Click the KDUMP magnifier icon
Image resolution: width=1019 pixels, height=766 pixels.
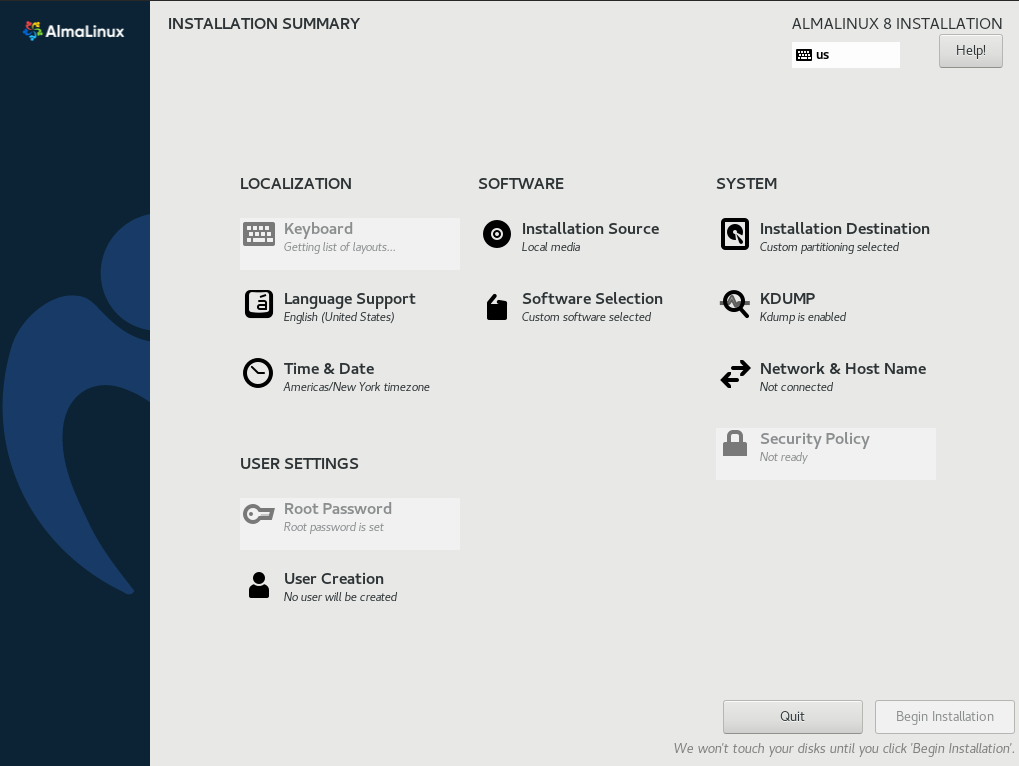click(x=735, y=304)
